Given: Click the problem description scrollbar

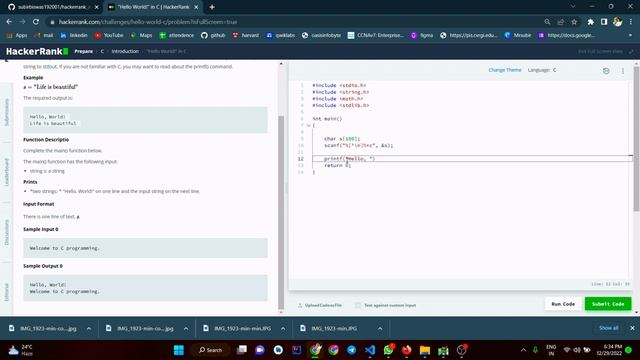Looking at the screenshot, I should 281,212.
